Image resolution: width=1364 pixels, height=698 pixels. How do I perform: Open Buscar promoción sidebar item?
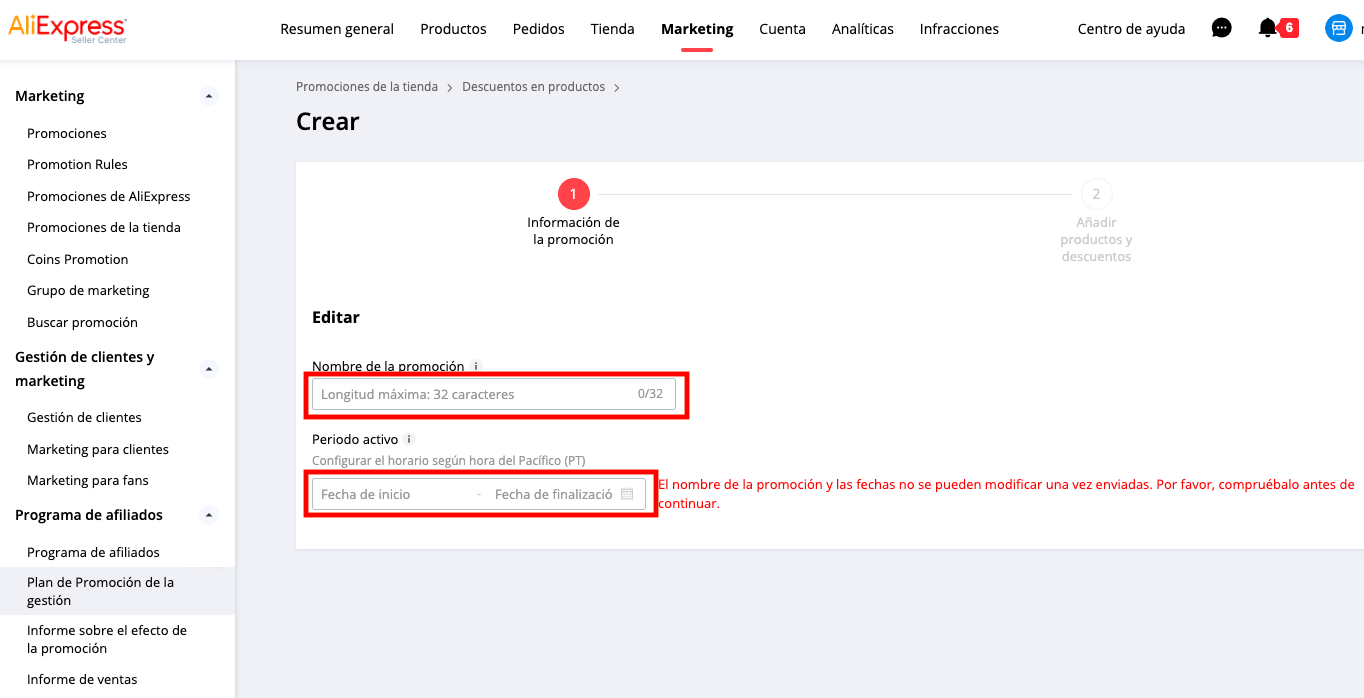point(82,322)
